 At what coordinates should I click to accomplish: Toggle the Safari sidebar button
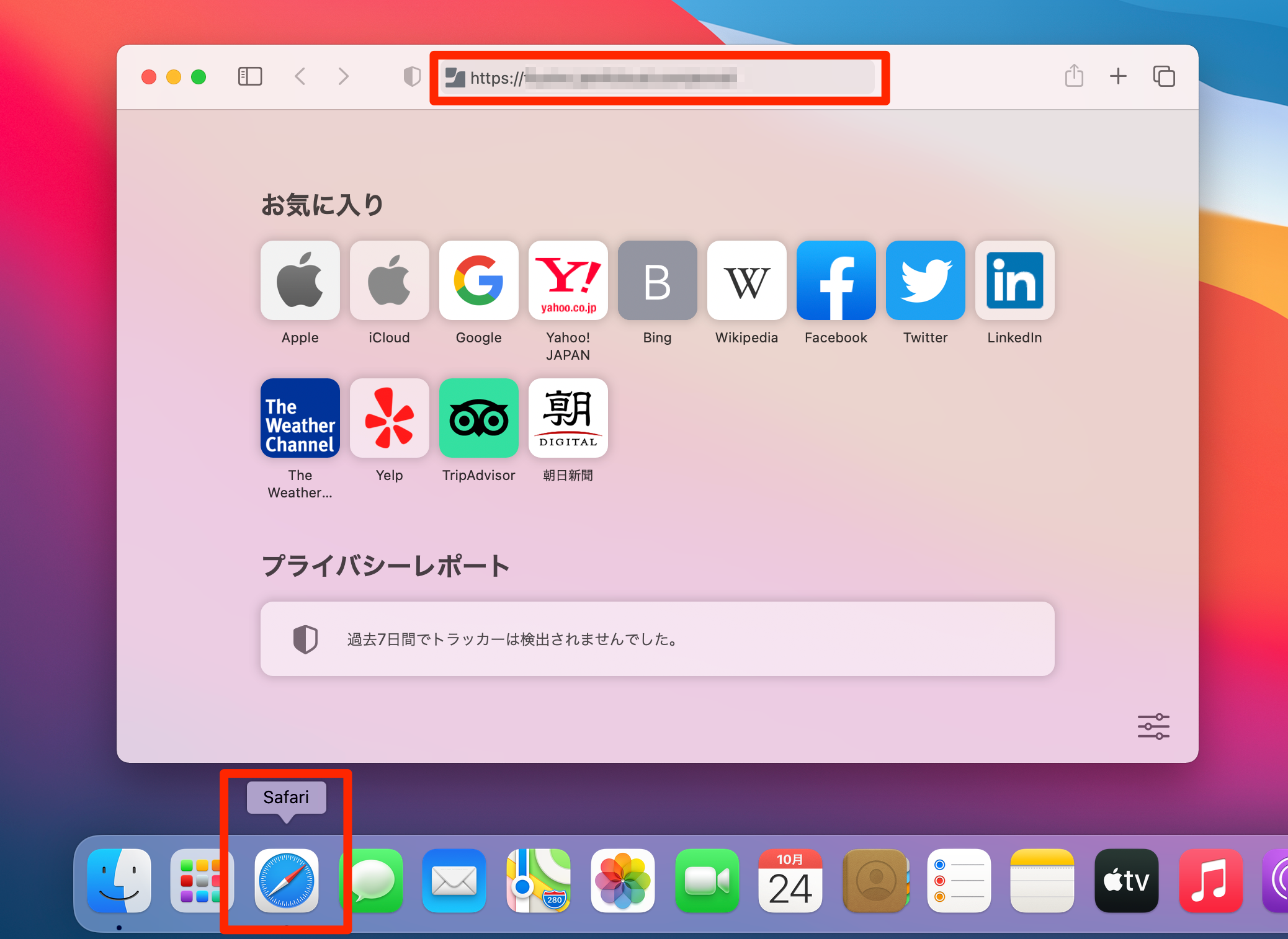click(x=250, y=77)
